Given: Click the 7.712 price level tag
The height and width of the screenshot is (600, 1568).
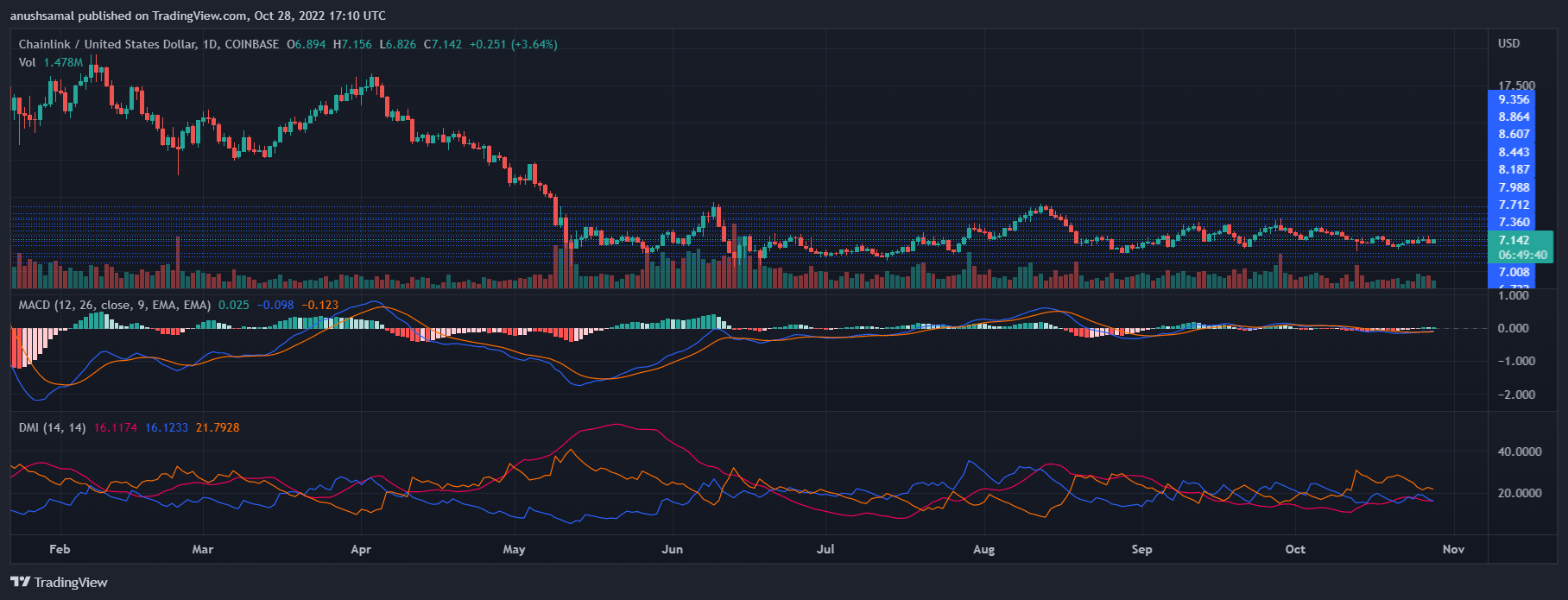Looking at the screenshot, I should pyautogui.click(x=1514, y=205).
